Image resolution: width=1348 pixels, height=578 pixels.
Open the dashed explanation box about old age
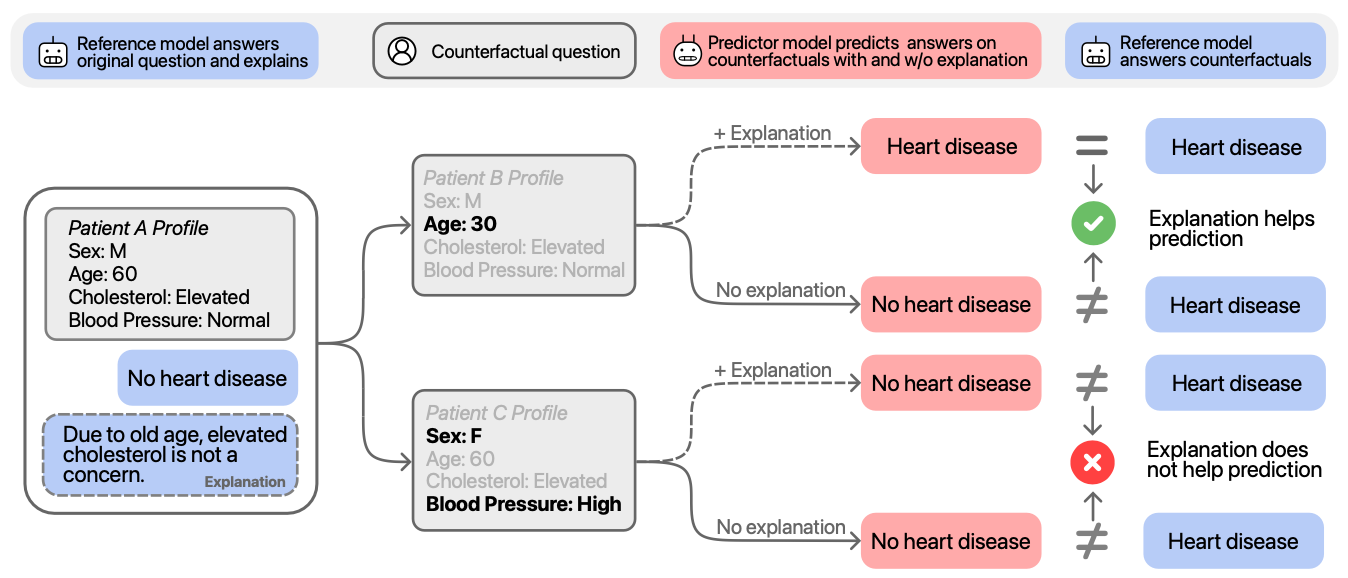point(170,455)
